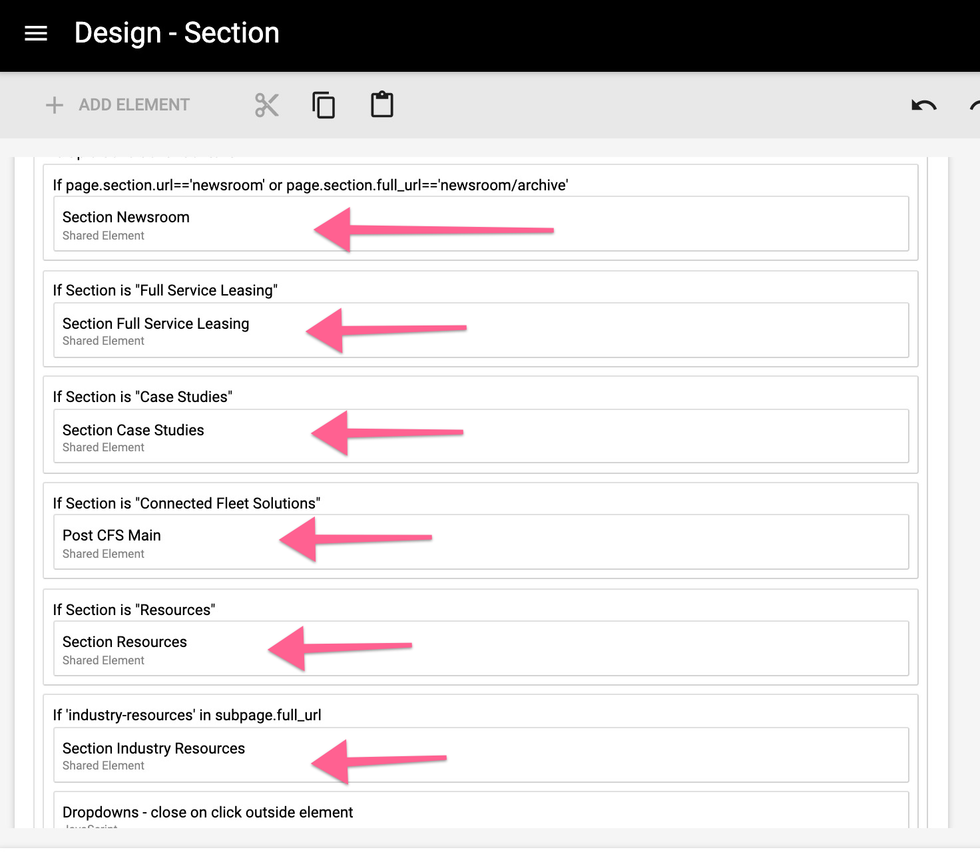980x852 pixels.
Task: Click the paste clipboard icon
Action: coord(382,105)
